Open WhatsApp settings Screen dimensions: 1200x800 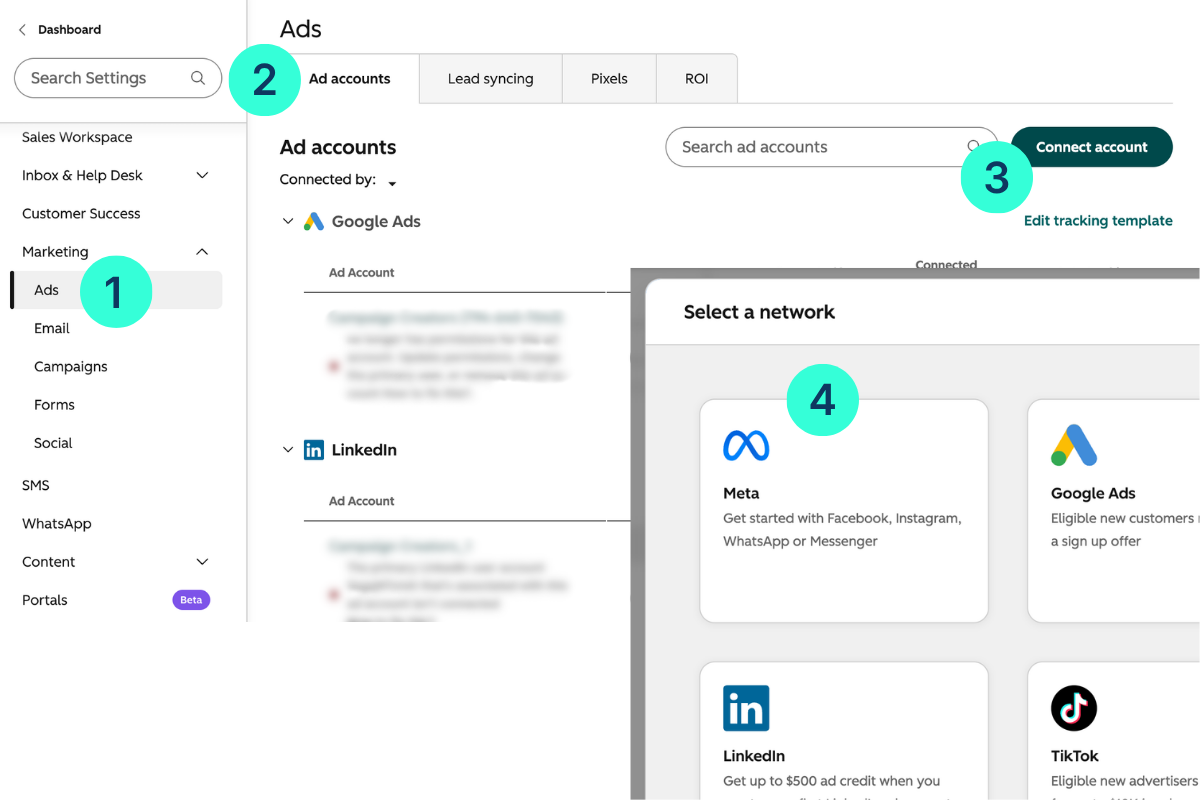click(57, 523)
